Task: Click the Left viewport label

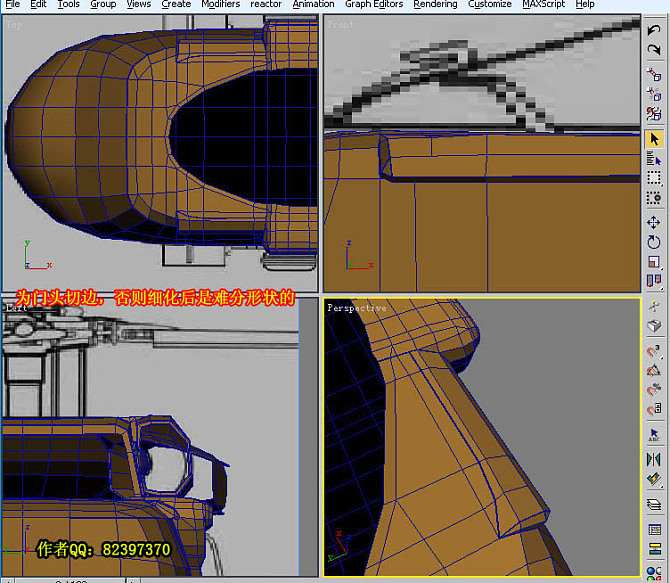Action: point(16,307)
